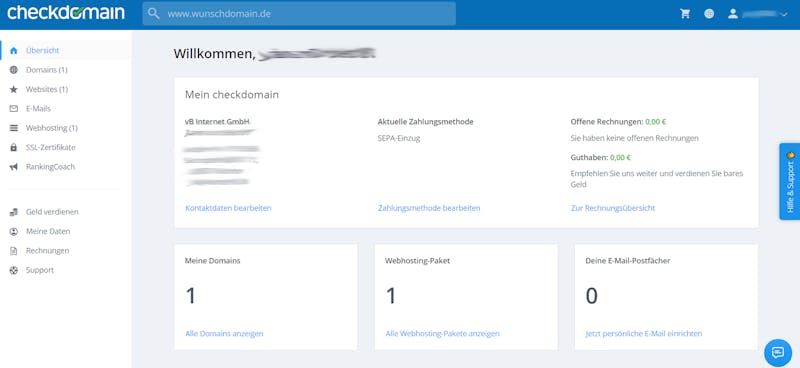
Task: Click Zahlungsmethode bearbeiten link
Action: (x=429, y=208)
